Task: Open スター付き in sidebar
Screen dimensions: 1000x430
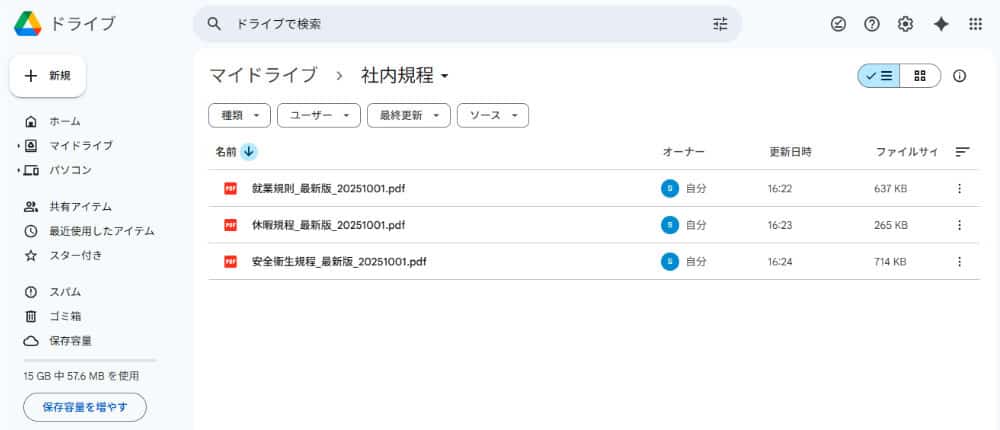Action: click(x=76, y=255)
